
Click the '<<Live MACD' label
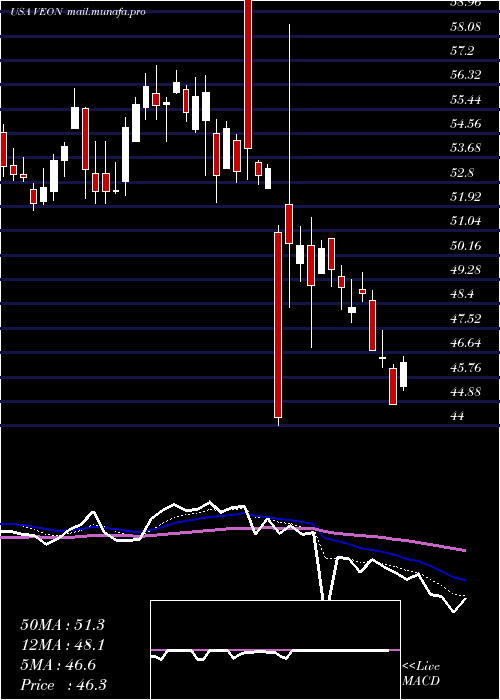(x=421, y=674)
